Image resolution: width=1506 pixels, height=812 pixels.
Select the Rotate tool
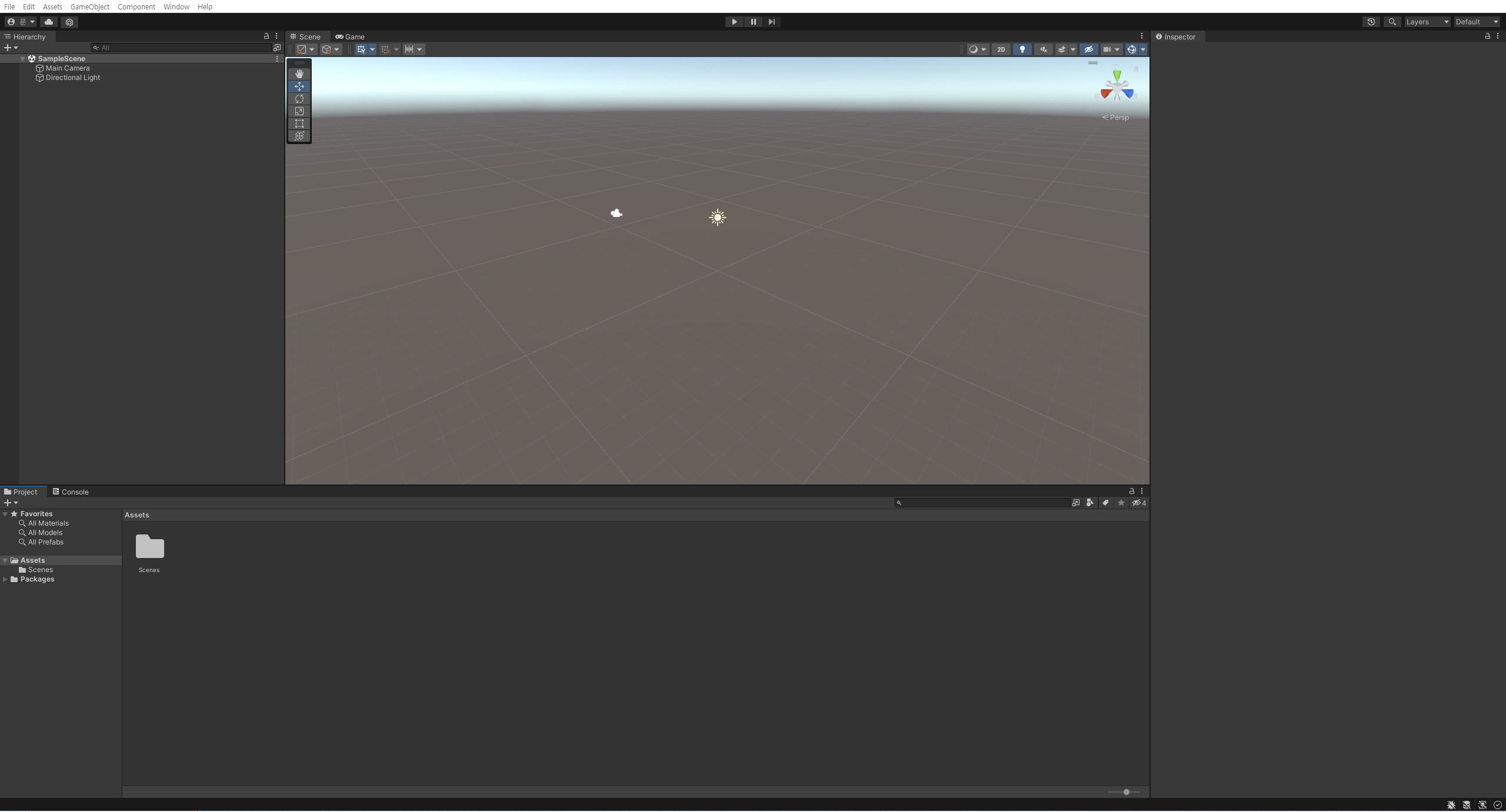tap(299, 99)
